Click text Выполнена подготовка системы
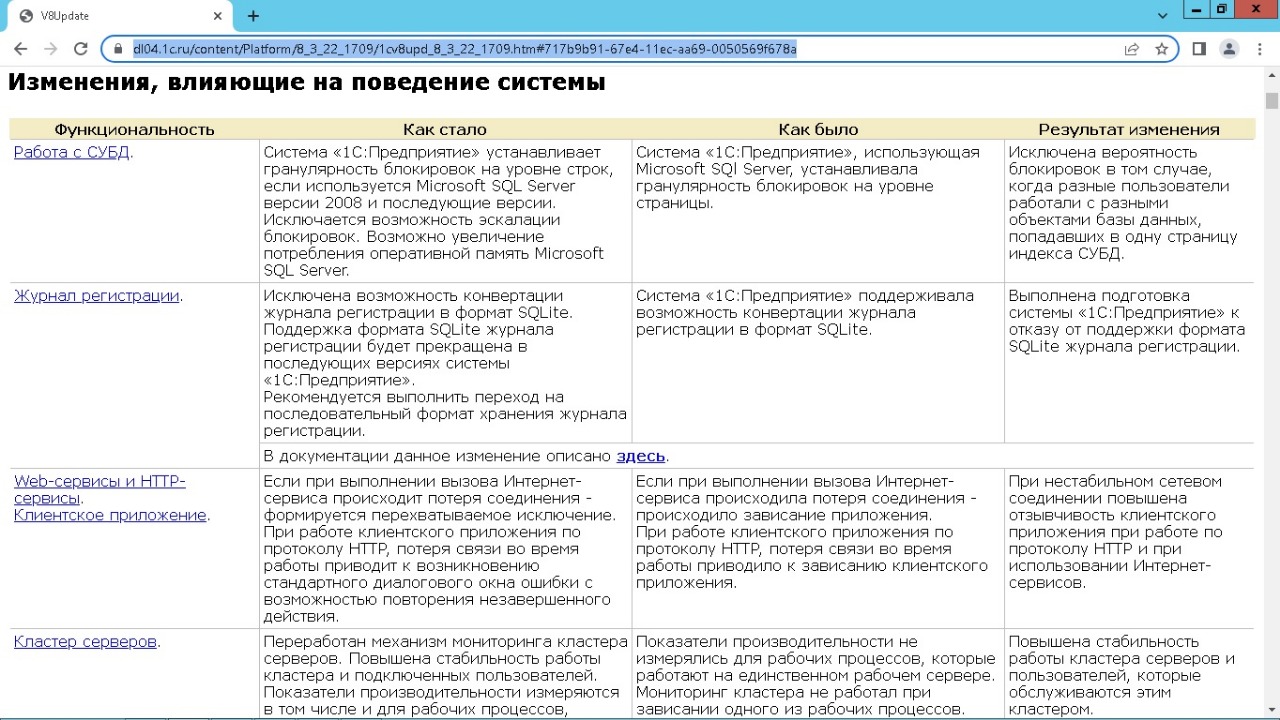The height and width of the screenshot is (720, 1280). [1099, 304]
